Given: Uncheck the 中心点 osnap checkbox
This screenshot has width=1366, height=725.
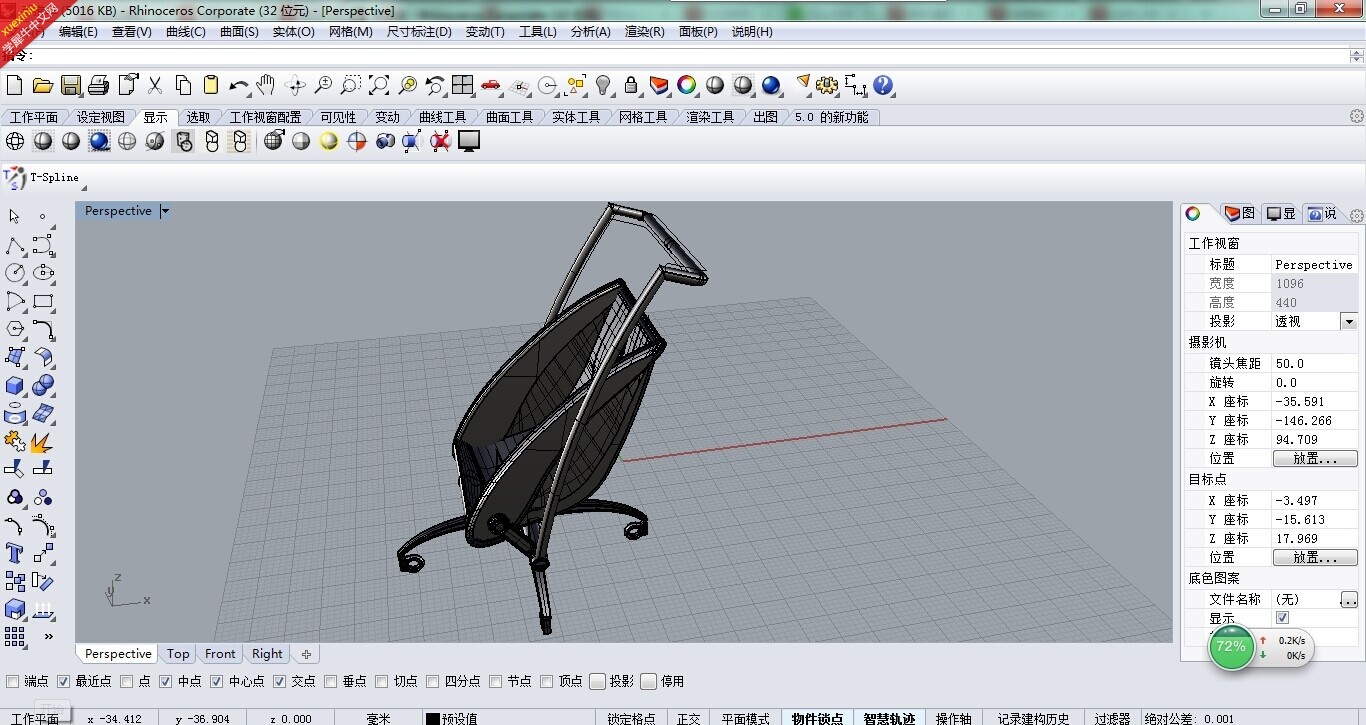Looking at the screenshot, I should pos(216,681).
